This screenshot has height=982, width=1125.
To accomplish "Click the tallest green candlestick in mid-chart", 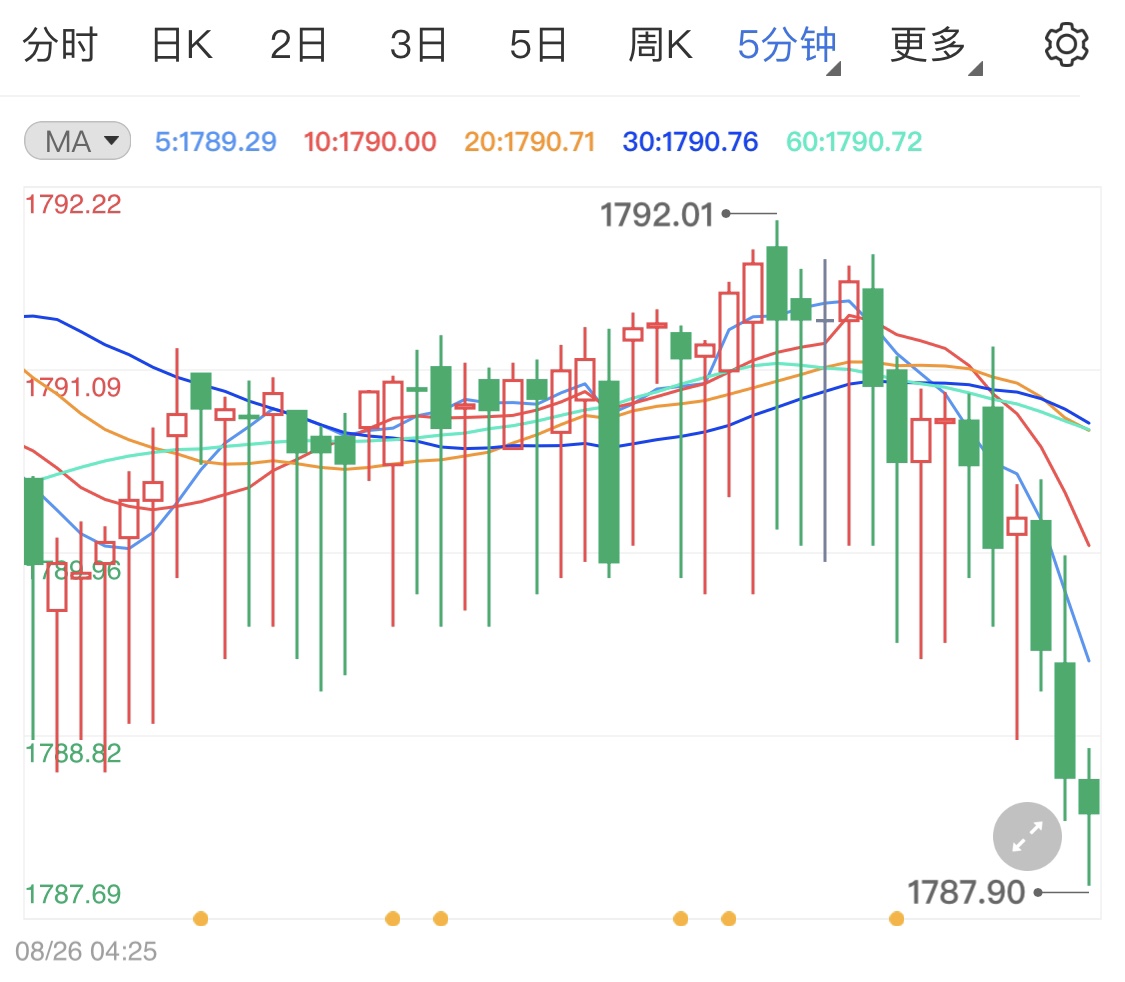I will 609,471.
